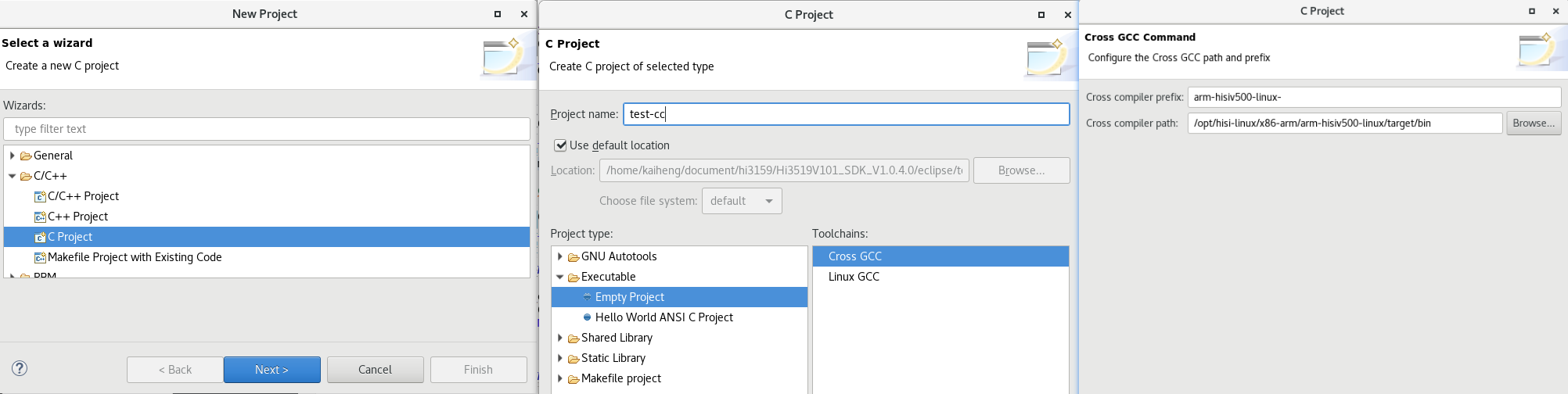This screenshot has width=1568, height=394.
Task: Click the Hello World ANSI C Project icon
Action: (587, 317)
